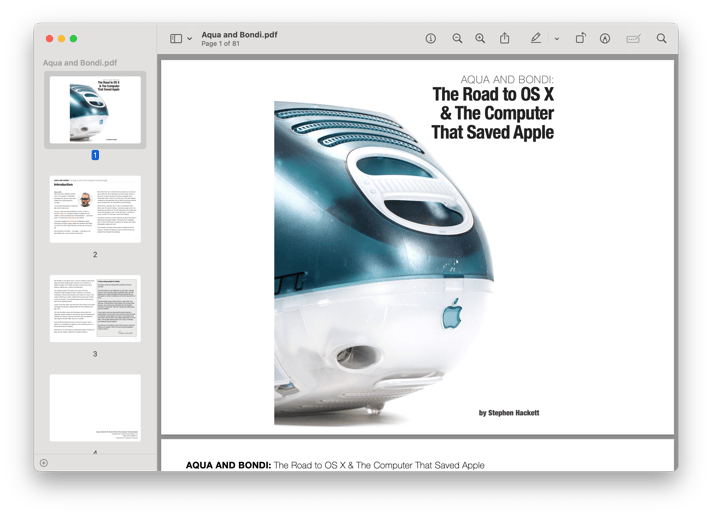Click the 'The Road to OS X' cover title
The width and height of the screenshot is (712, 516).
pos(493,94)
